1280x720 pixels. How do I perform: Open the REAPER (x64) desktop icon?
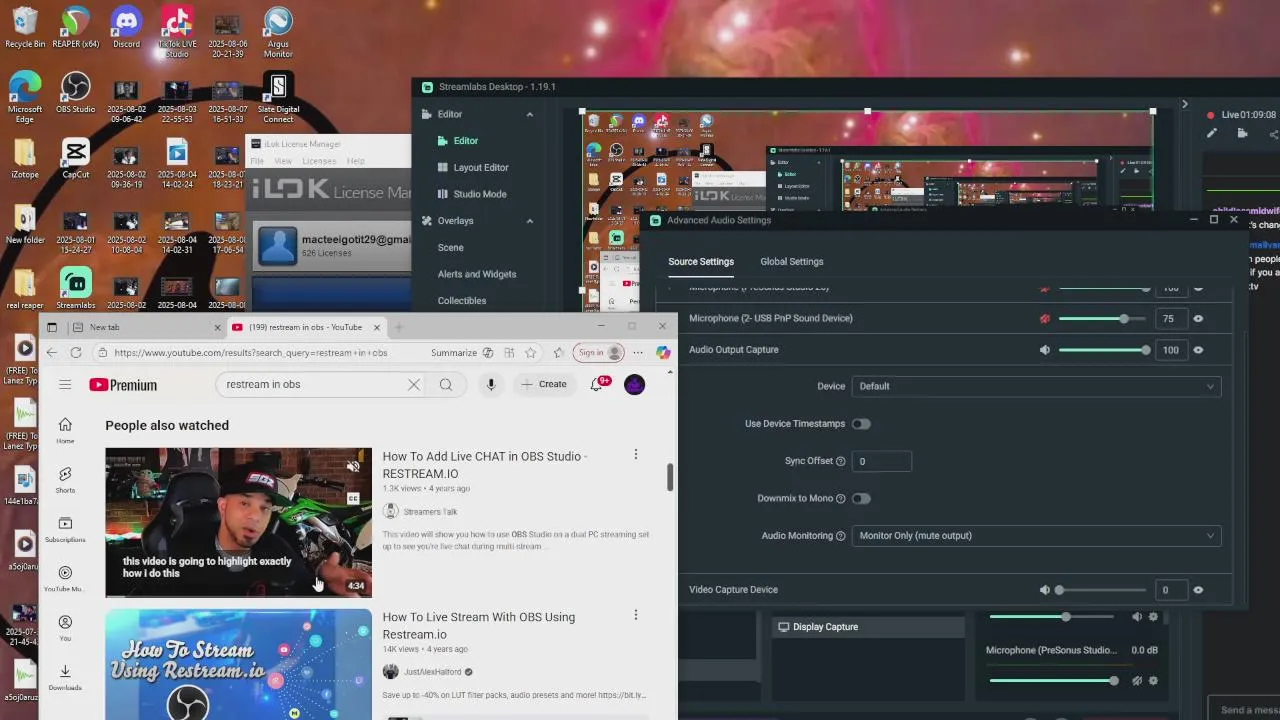tap(76, 27)
